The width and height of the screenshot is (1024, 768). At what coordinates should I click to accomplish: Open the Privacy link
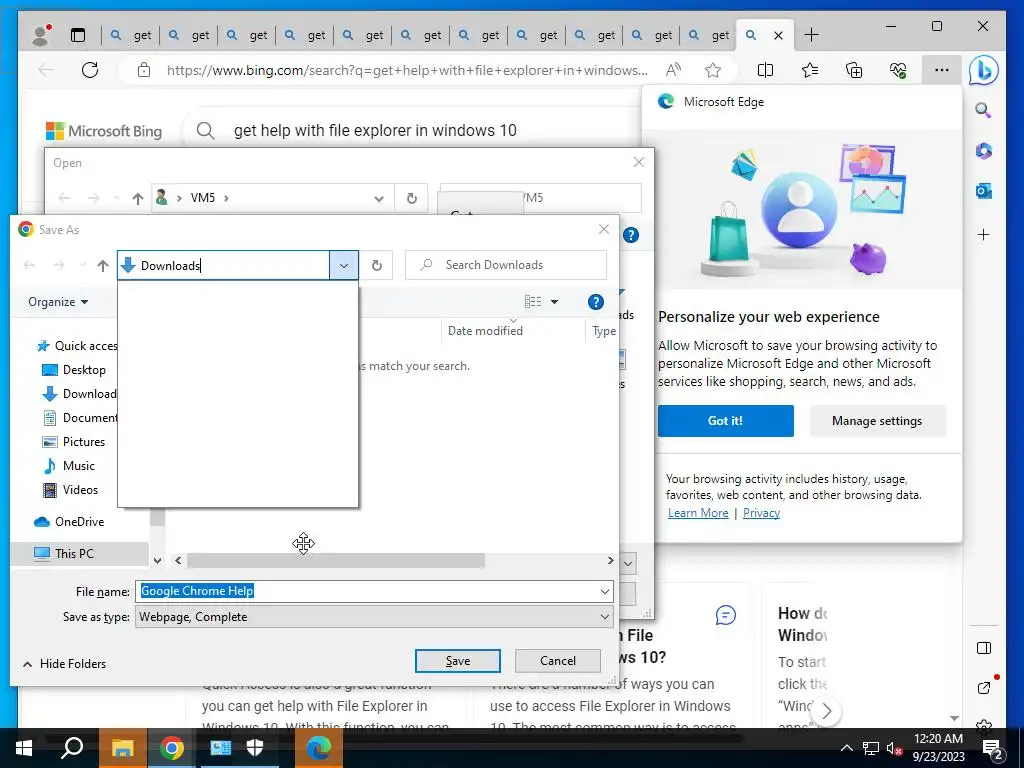point(761,513)
